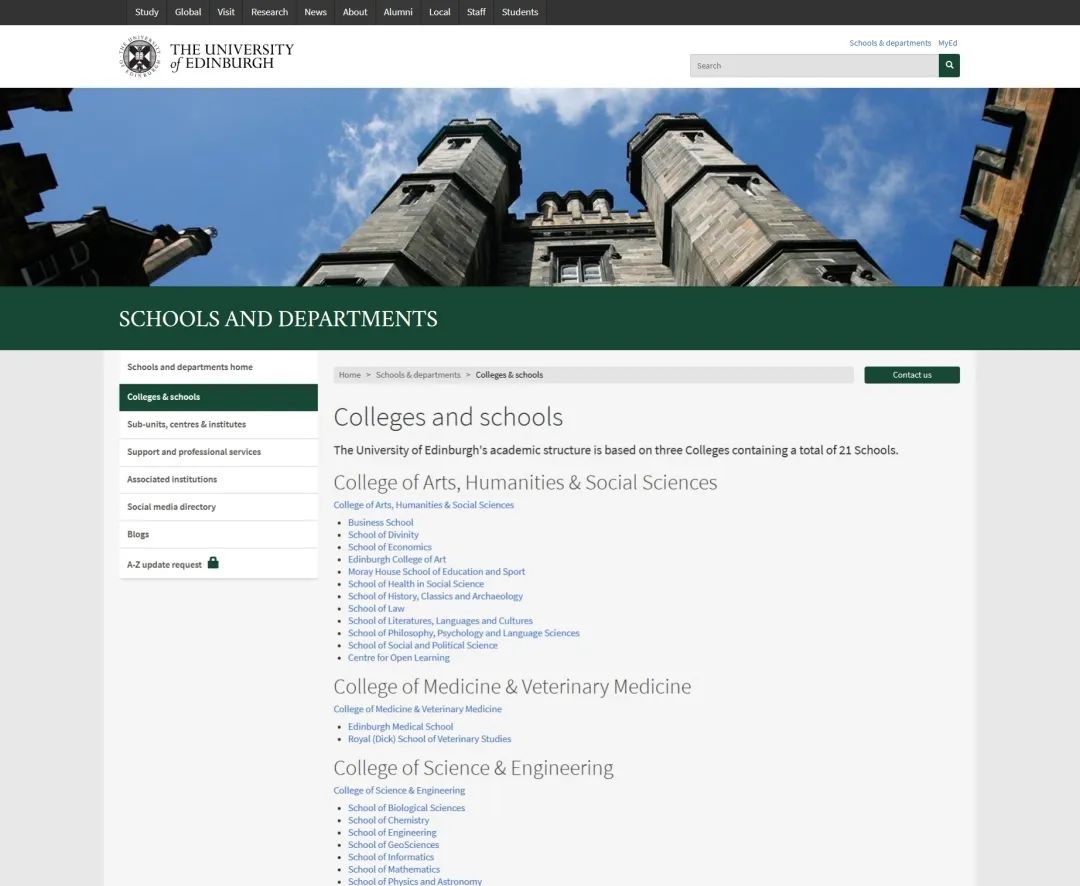The height and width of the screenshot is (886, 1080).
Task: Open the School of Biological Sciences link
Action: tap(406, 808)
